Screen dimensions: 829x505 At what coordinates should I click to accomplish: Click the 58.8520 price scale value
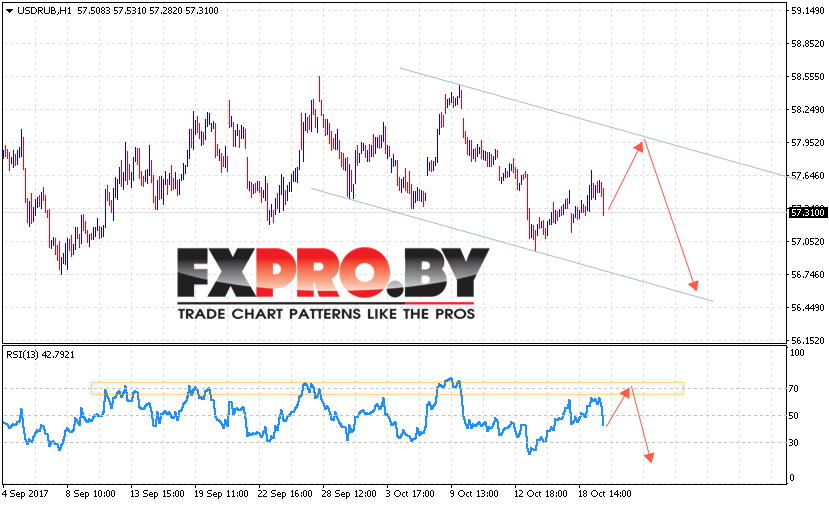(x=808, y=43)
